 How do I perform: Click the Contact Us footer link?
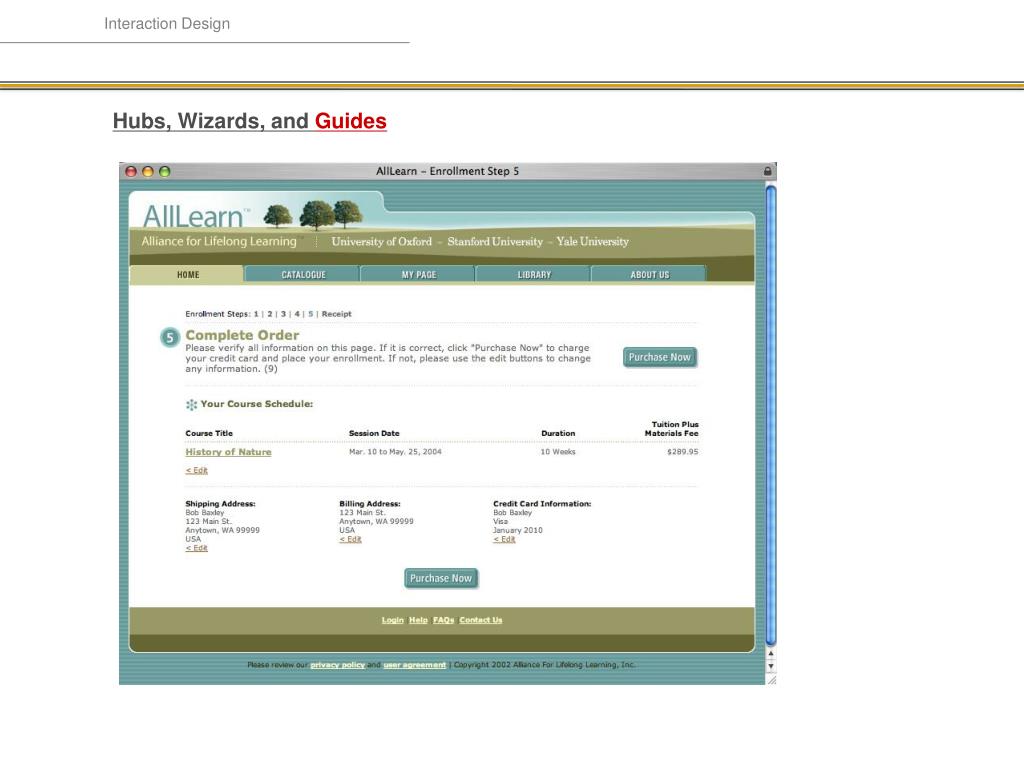(x=481, y=620)
